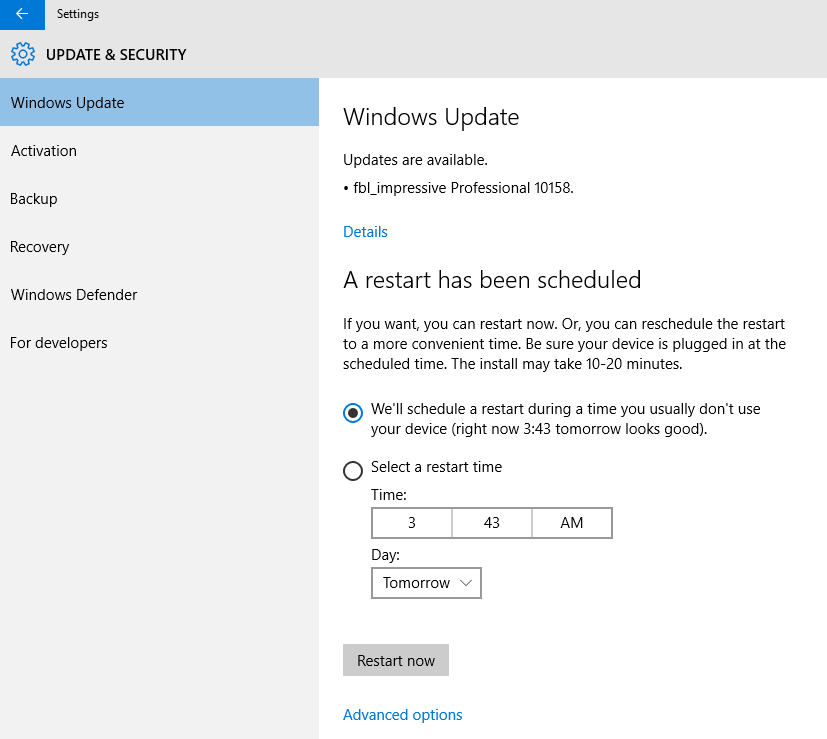Click the 'Updates are available.' status text

coord(415,160)
